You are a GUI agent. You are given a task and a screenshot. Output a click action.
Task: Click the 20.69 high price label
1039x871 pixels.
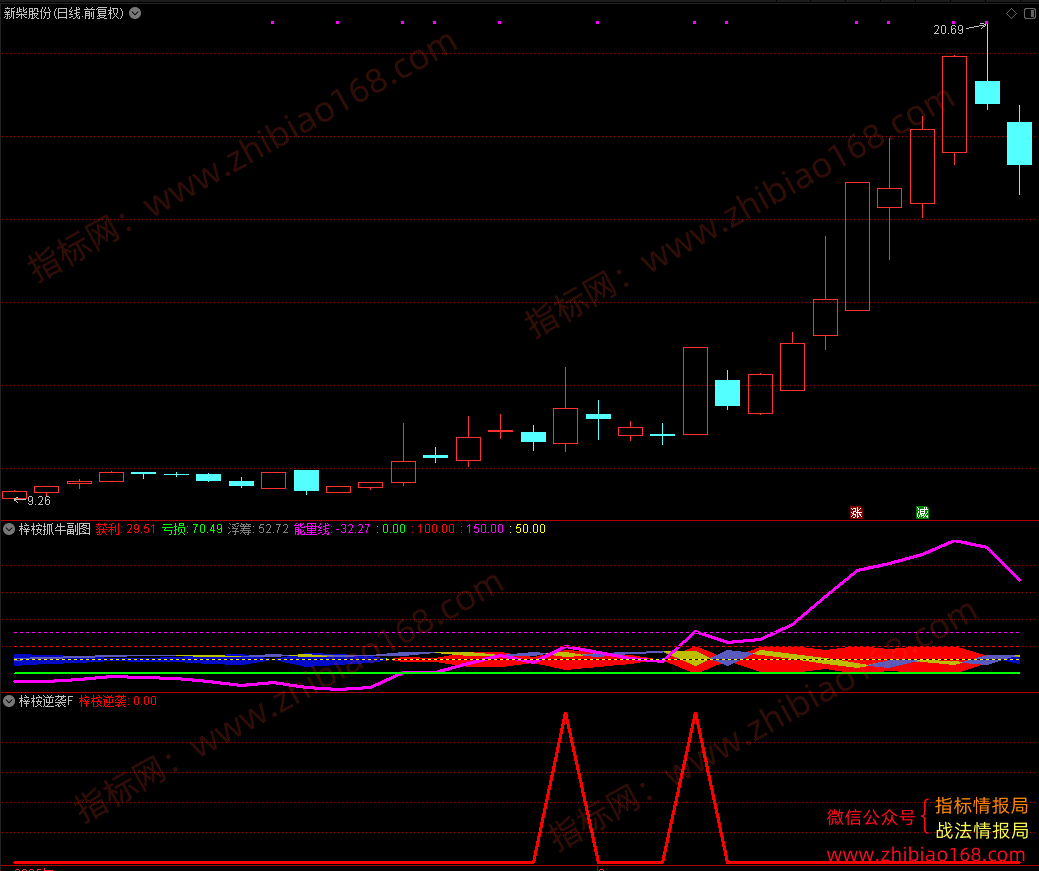[x=948, y=30]
